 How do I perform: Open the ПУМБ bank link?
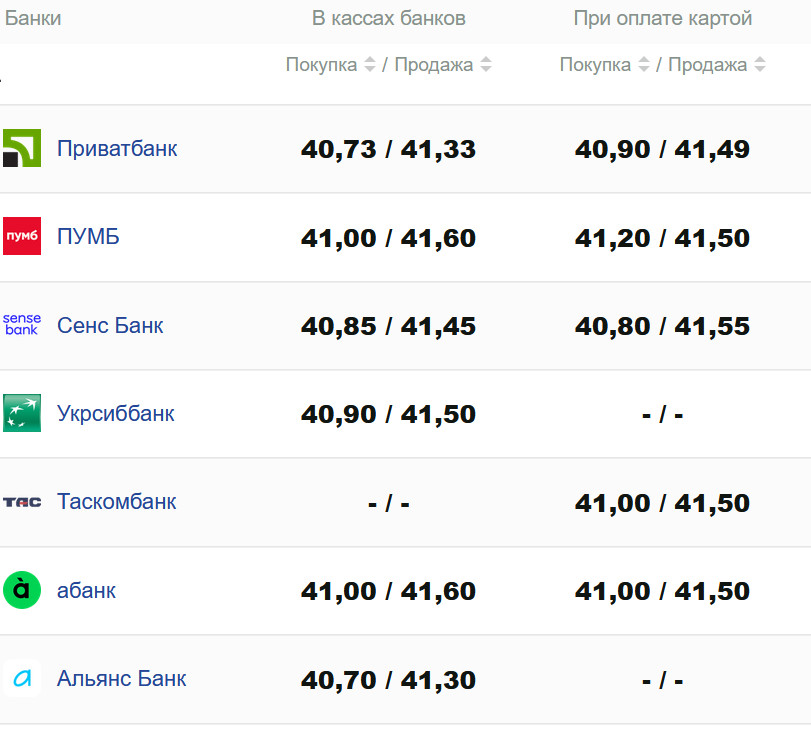88,237
